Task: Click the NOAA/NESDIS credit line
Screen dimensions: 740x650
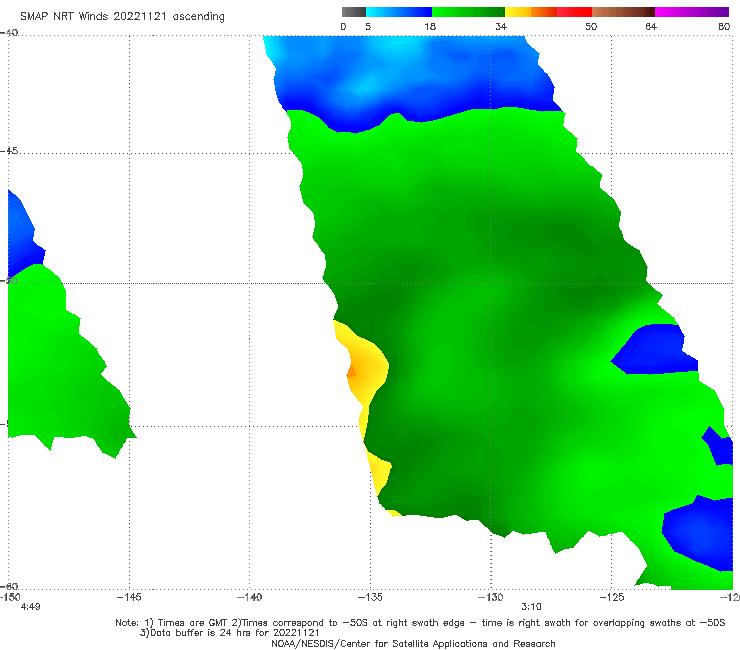Action: coord(413,643)
